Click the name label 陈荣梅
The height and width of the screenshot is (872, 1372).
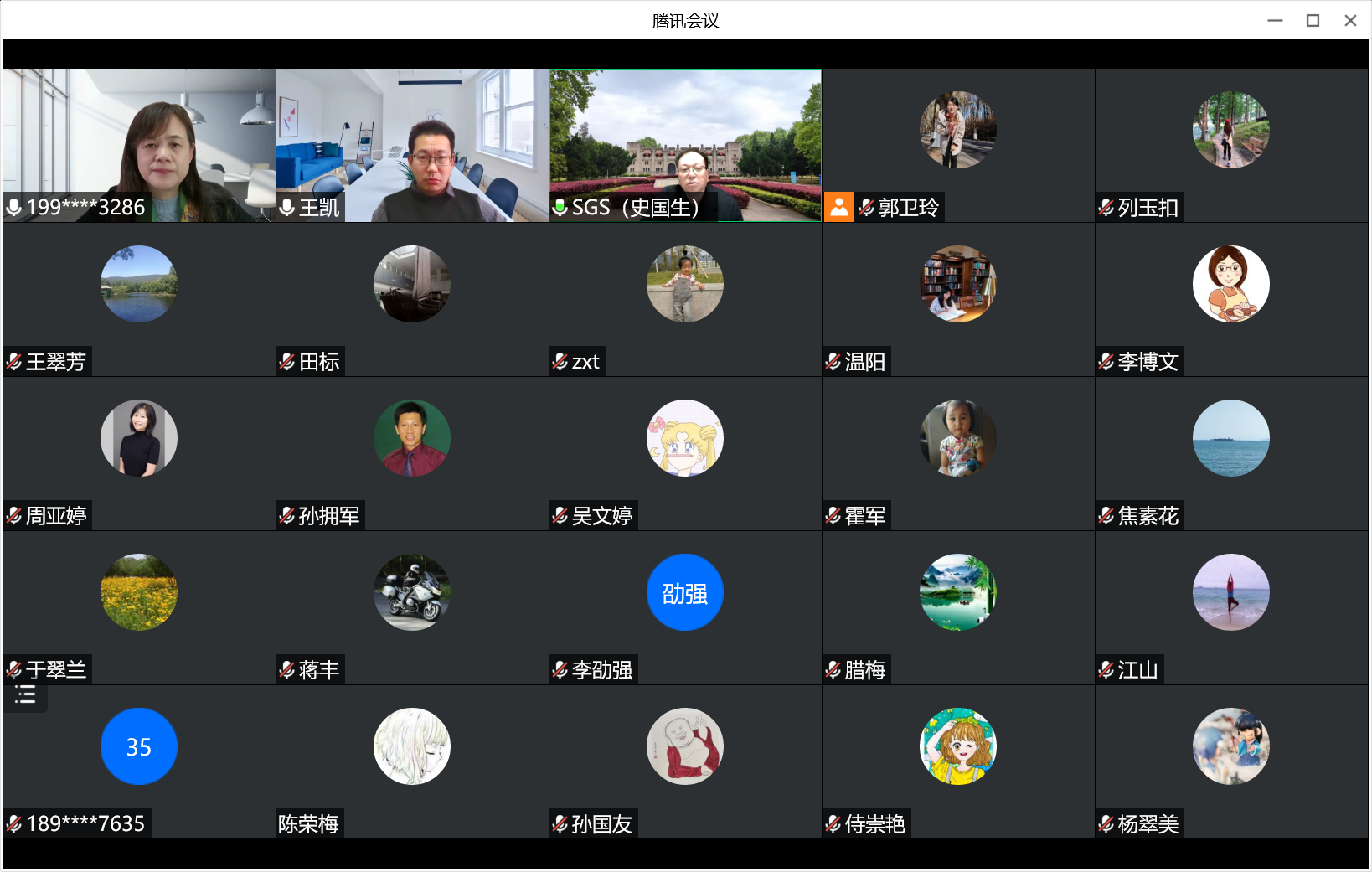pos(308,824)
